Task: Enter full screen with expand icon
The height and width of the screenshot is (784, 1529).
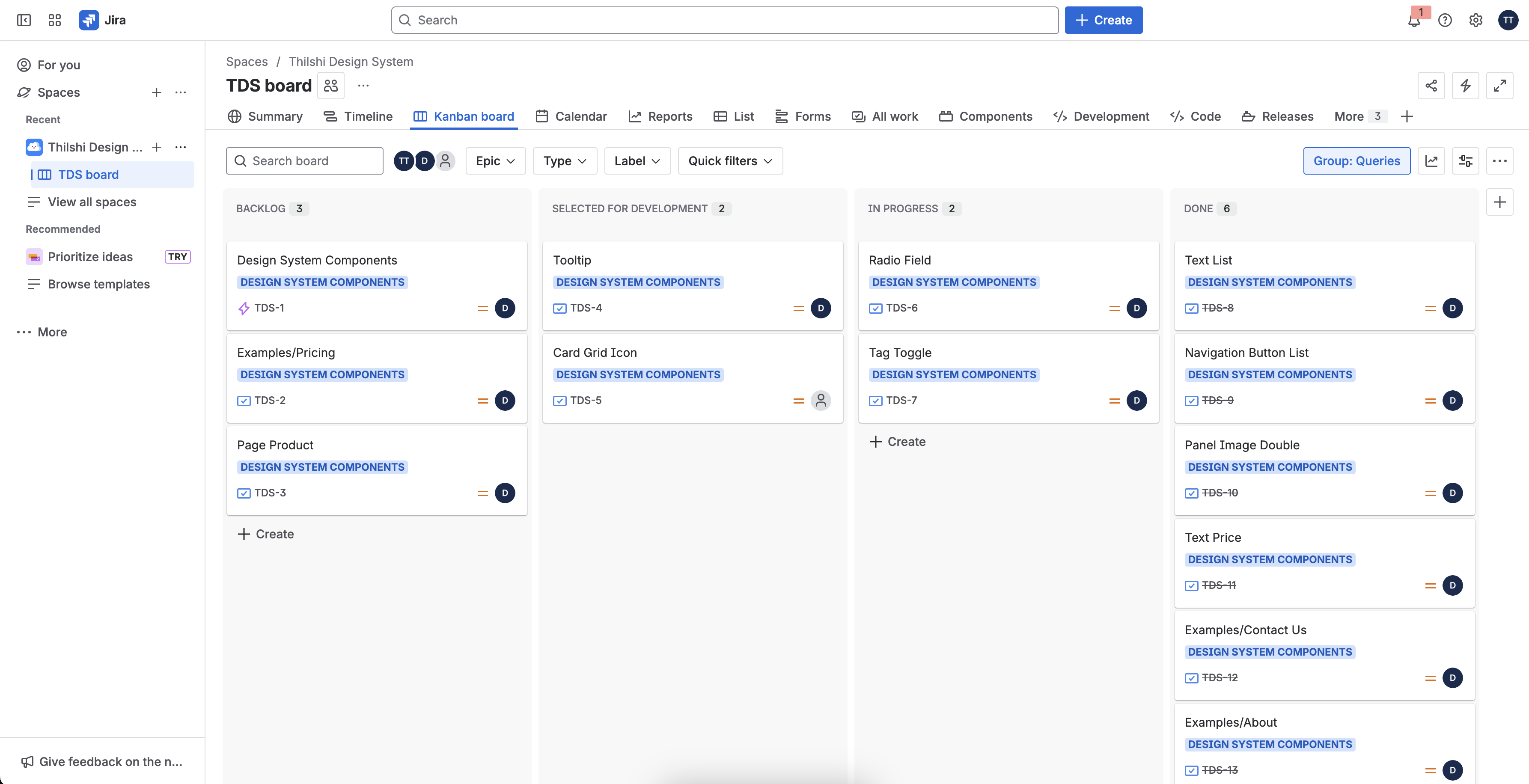Action: click(x=1499, y=86)
